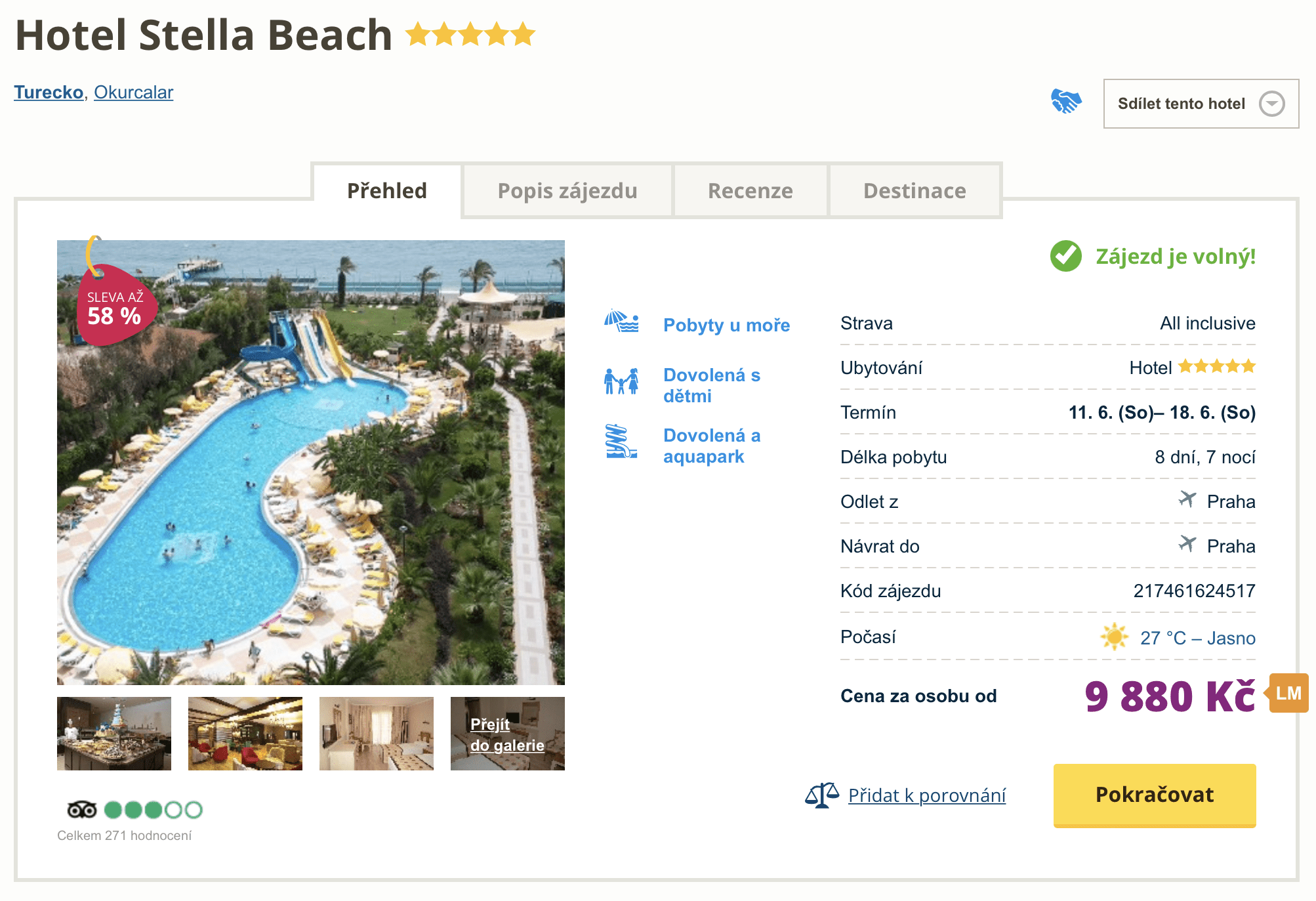Open the Turecko country link
Image resolution: width=1316 pixels, height=901 pixels.
(x=49, y=93)
